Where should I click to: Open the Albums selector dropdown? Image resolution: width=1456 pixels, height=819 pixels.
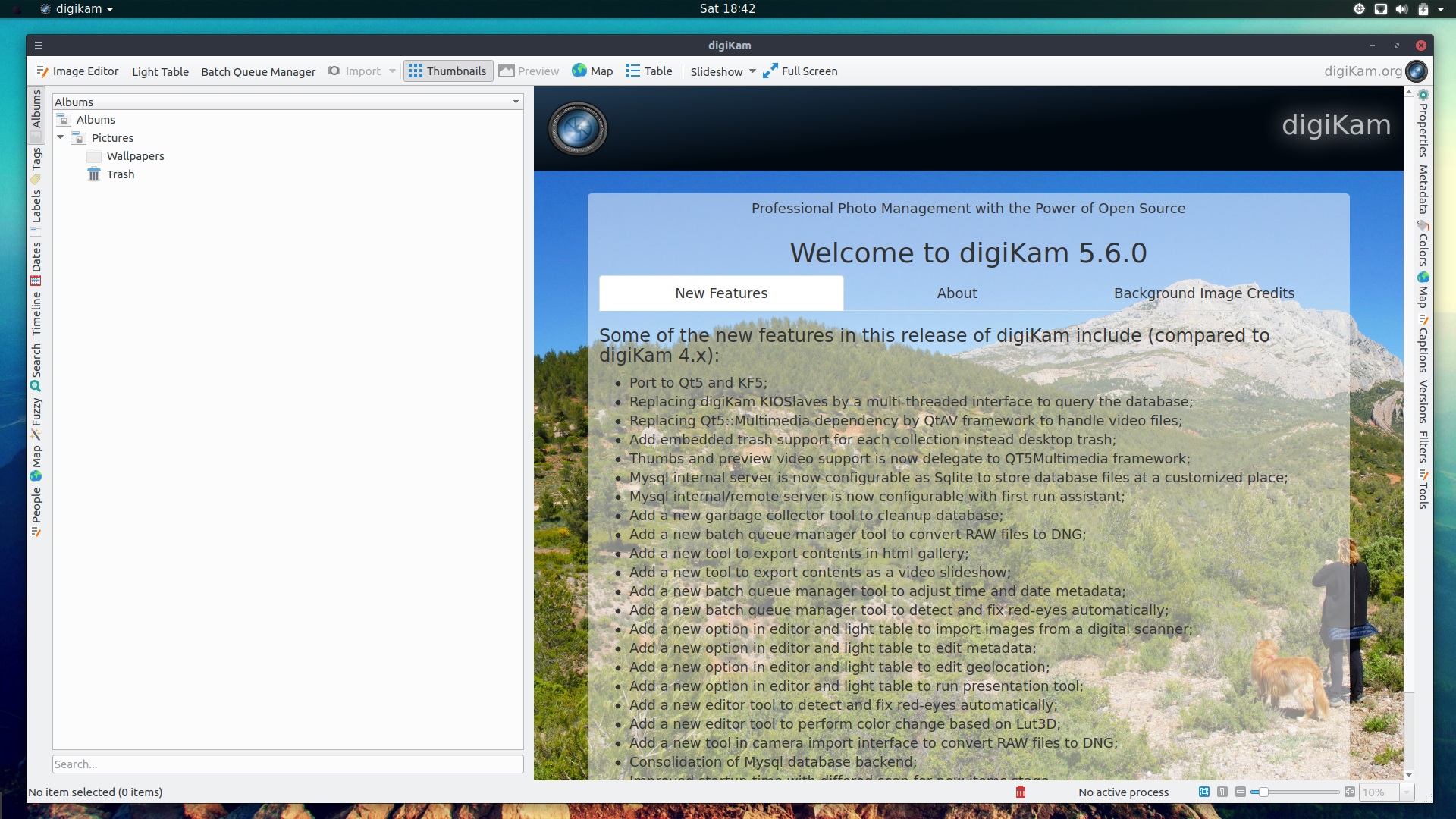tap(516, 101)
